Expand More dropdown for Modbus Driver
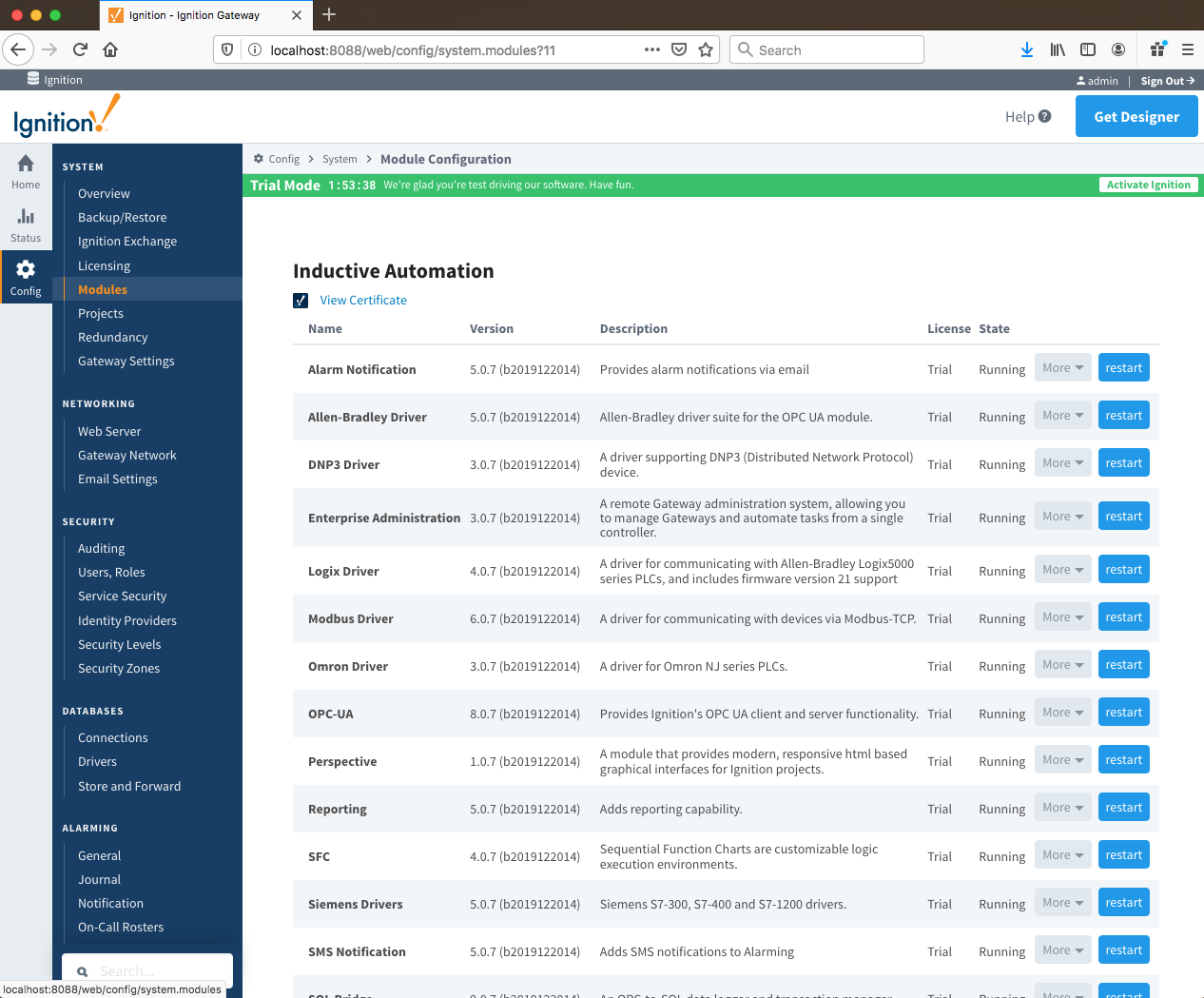Viewport: 1204px width, 998px height. tap(1062, 617)
